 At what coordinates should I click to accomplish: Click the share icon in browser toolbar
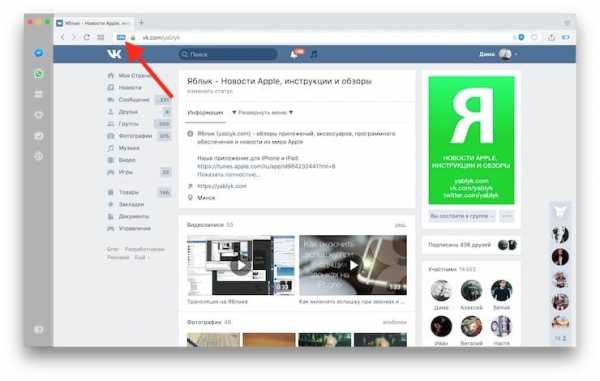click(551, 37)
